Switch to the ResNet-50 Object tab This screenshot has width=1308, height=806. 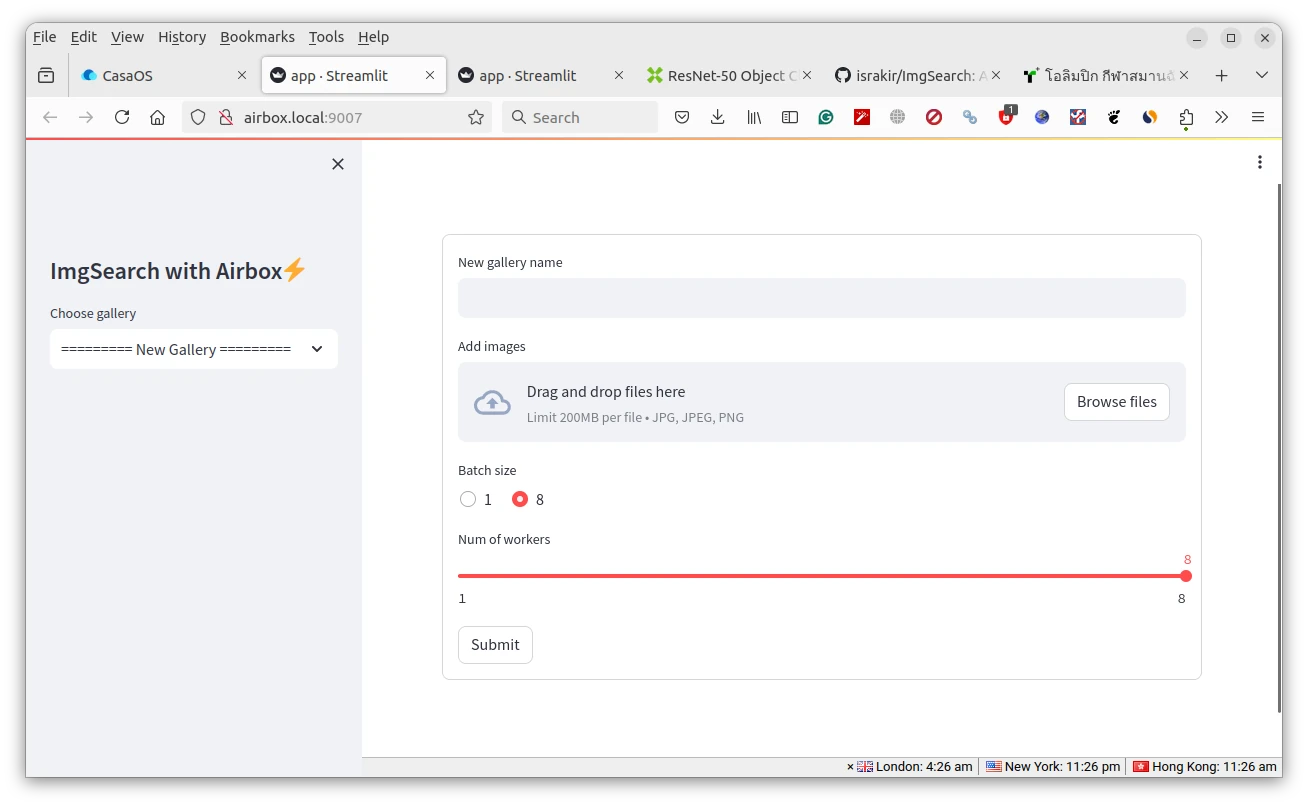729,75
